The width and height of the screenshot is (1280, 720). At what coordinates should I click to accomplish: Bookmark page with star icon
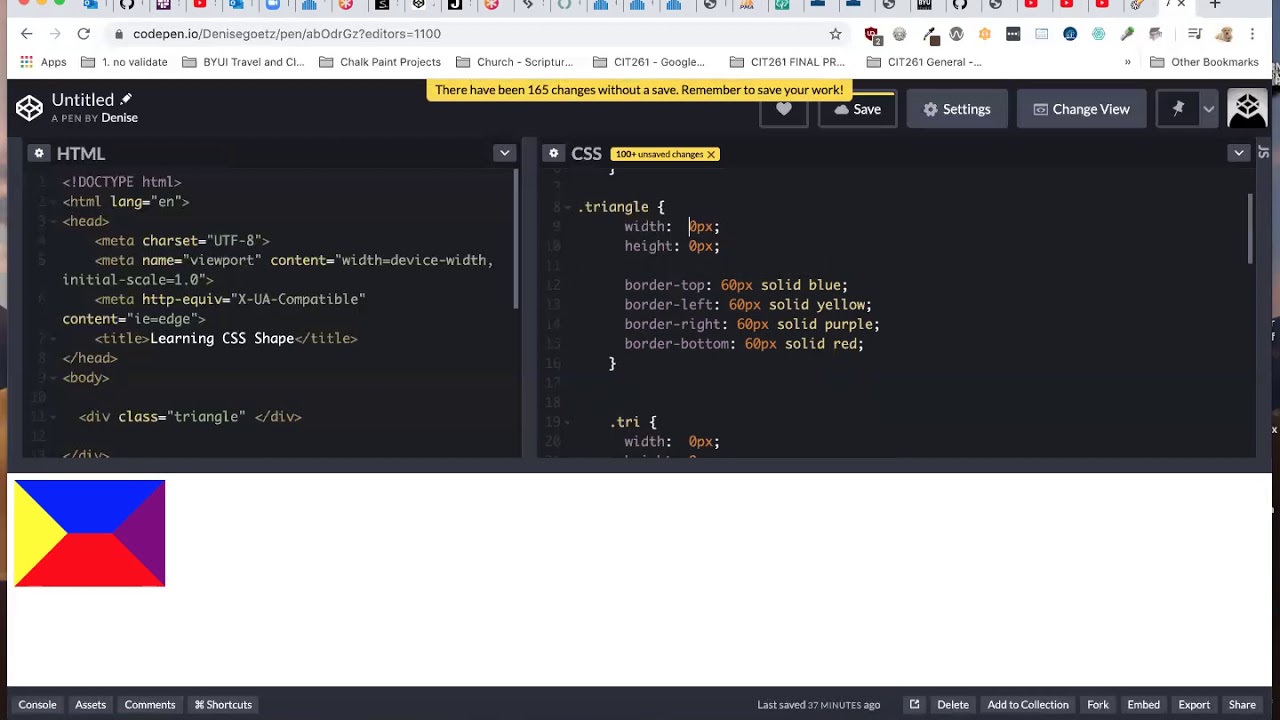835,34
